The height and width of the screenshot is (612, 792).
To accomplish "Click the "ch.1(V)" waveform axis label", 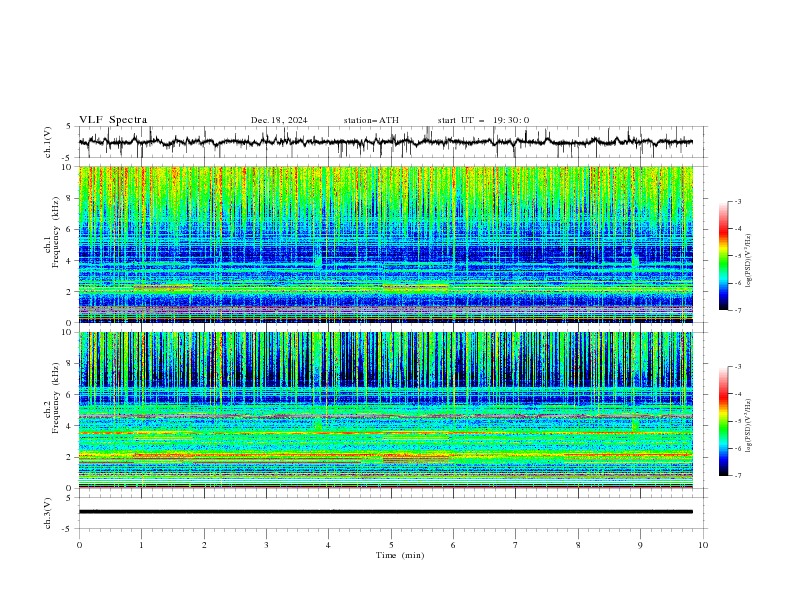I will [x=48, y=142].
